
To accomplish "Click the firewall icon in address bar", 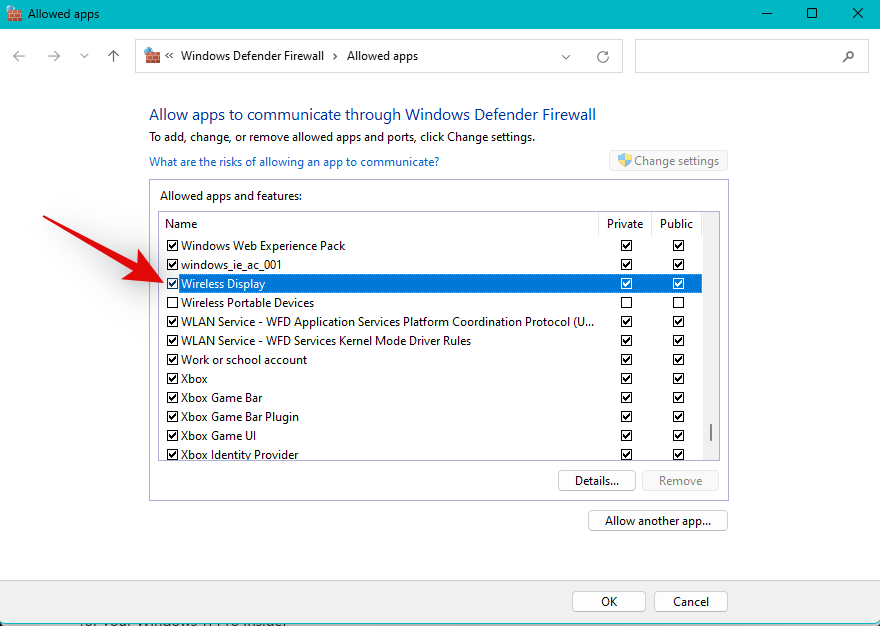I will [152, 56].
